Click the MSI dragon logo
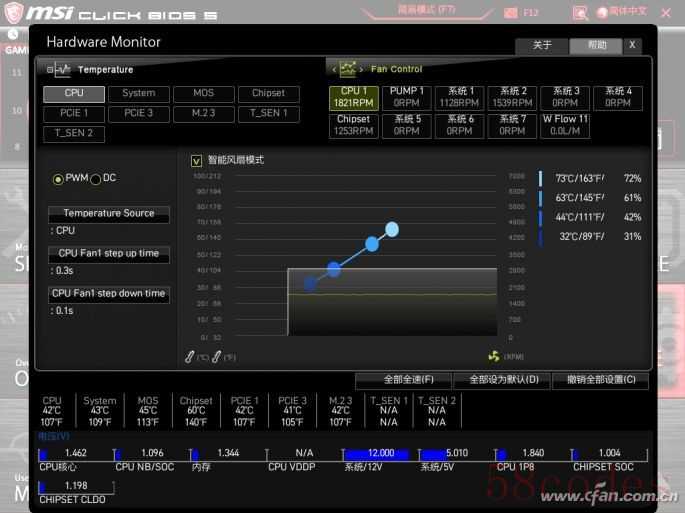Viewport: 685px width, 513px height. tap(18, 14)
